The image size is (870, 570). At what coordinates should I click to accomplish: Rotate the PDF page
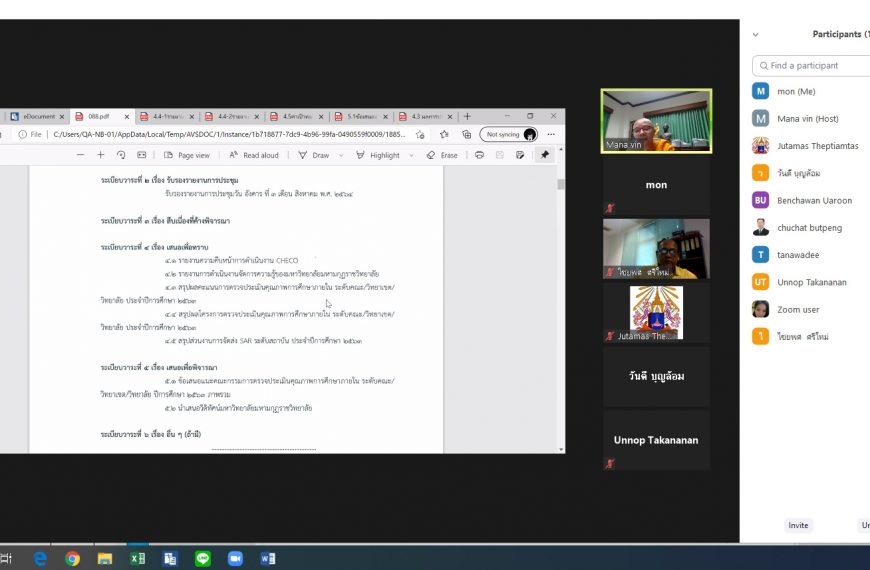point(121,155)
